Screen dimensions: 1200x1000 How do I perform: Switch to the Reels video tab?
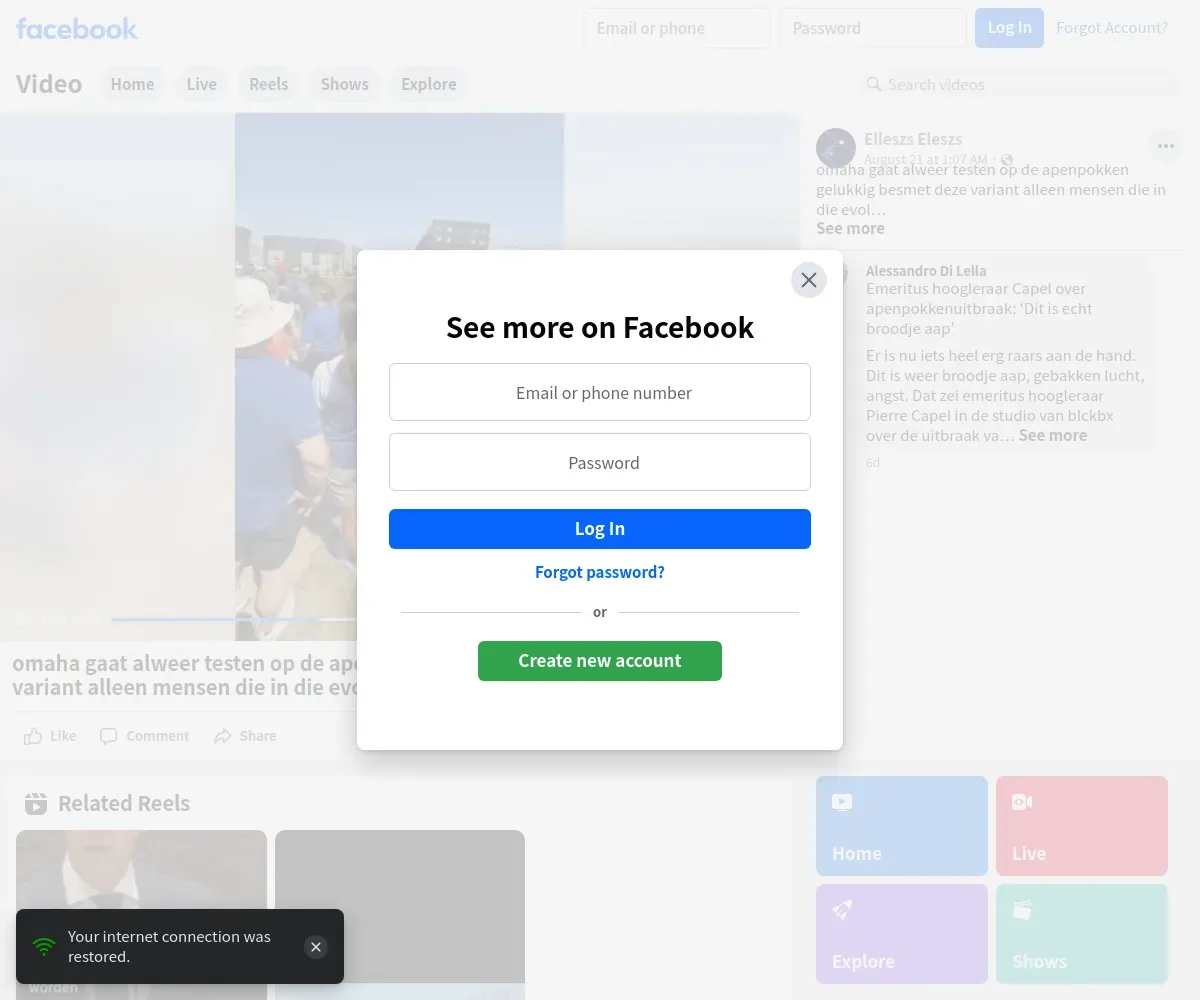pyautogui.click(x=268, y=84)
